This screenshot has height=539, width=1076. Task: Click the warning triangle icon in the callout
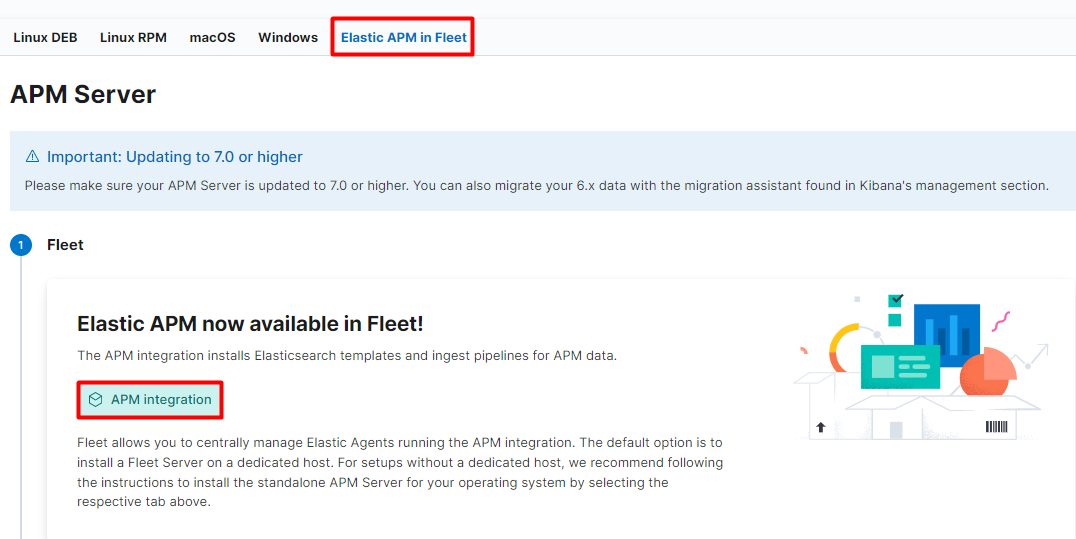(x=32, y=157)
